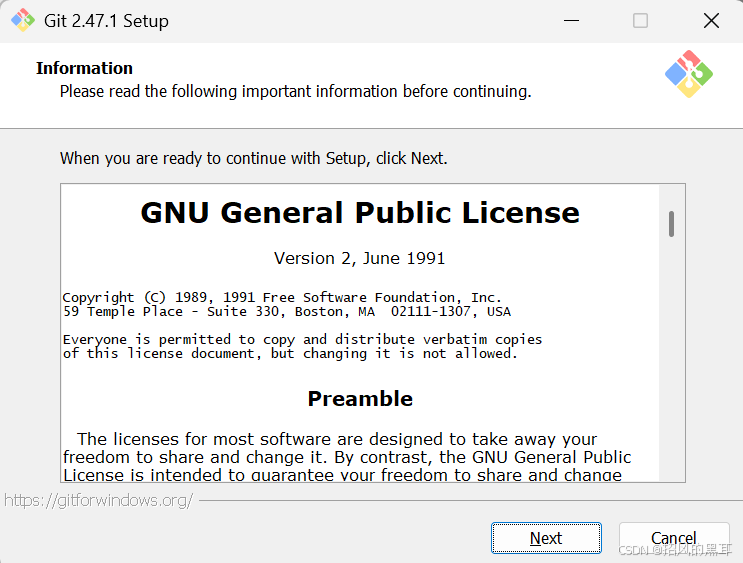Click the 'Version 2, June 1991' text
This screenshot has width=743, height=563.
[359, 258]
